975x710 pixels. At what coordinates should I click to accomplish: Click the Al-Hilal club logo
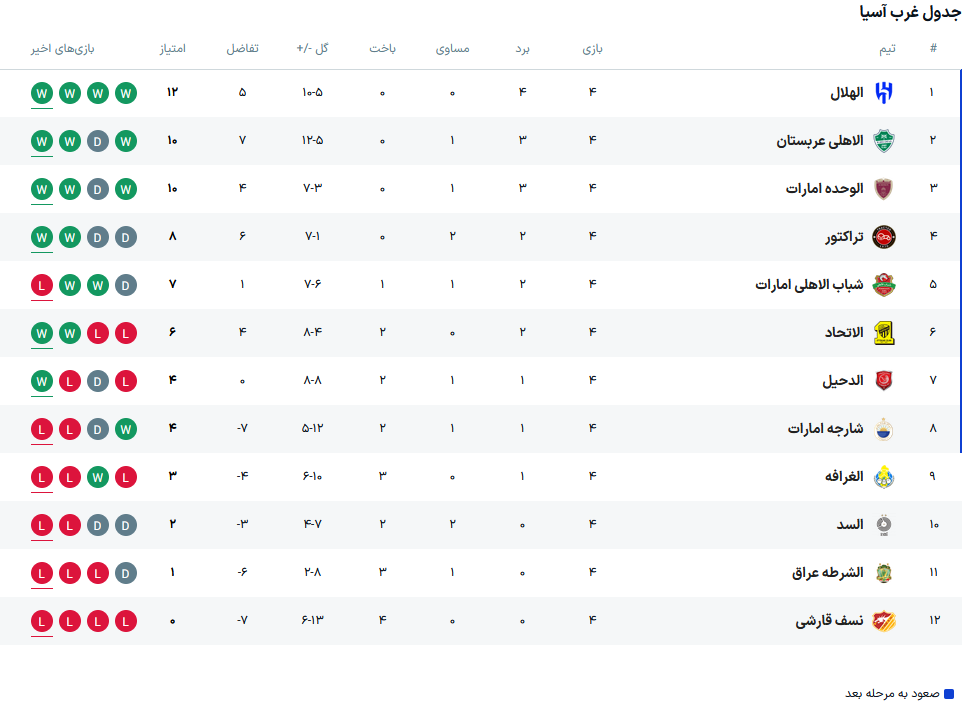pos(884,93)
